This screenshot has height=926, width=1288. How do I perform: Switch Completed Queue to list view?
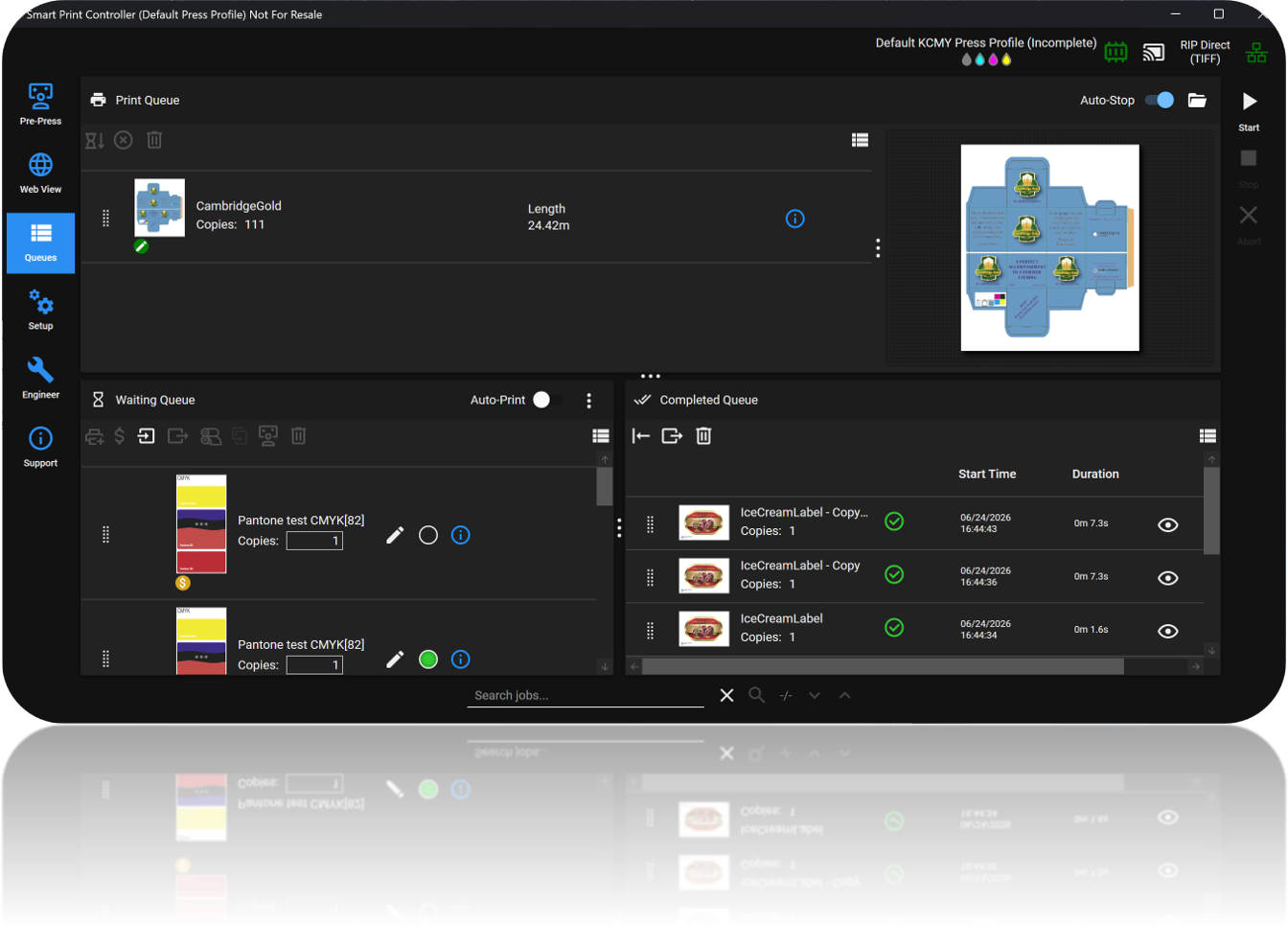tap(1207, 436)
